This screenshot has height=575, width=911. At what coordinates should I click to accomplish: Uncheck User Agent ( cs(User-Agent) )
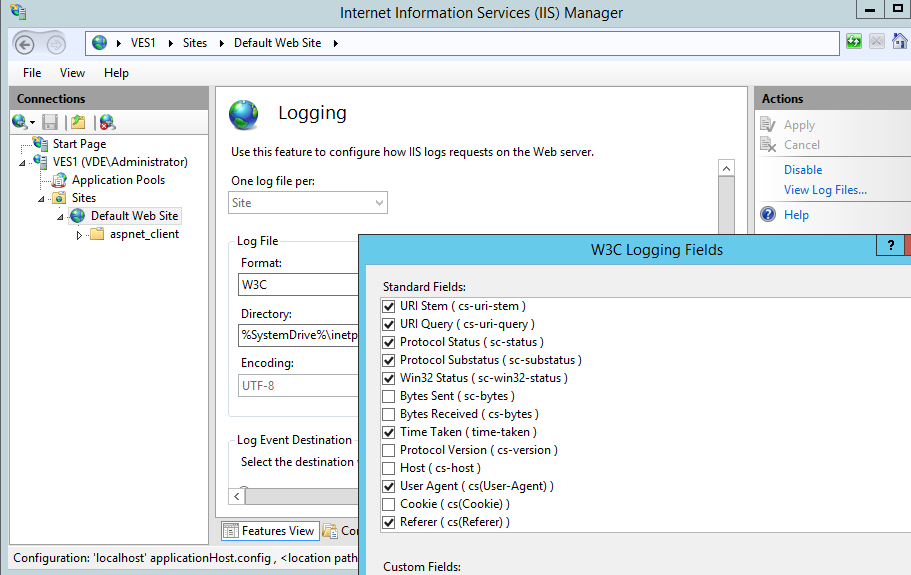(x=389, y=486)
